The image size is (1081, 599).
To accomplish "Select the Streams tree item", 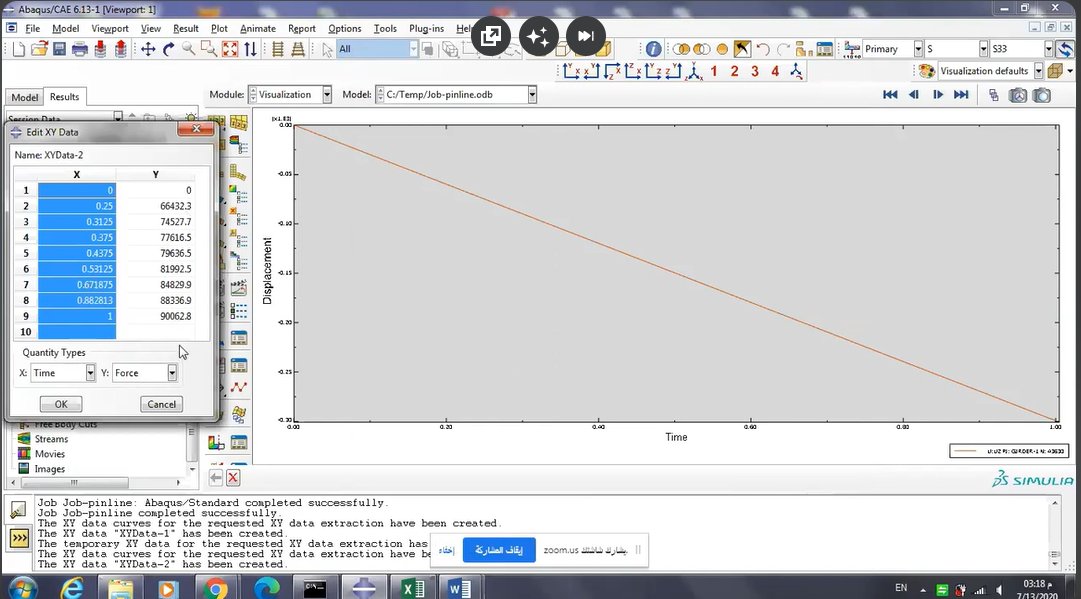I will click(x=51, y=439).
